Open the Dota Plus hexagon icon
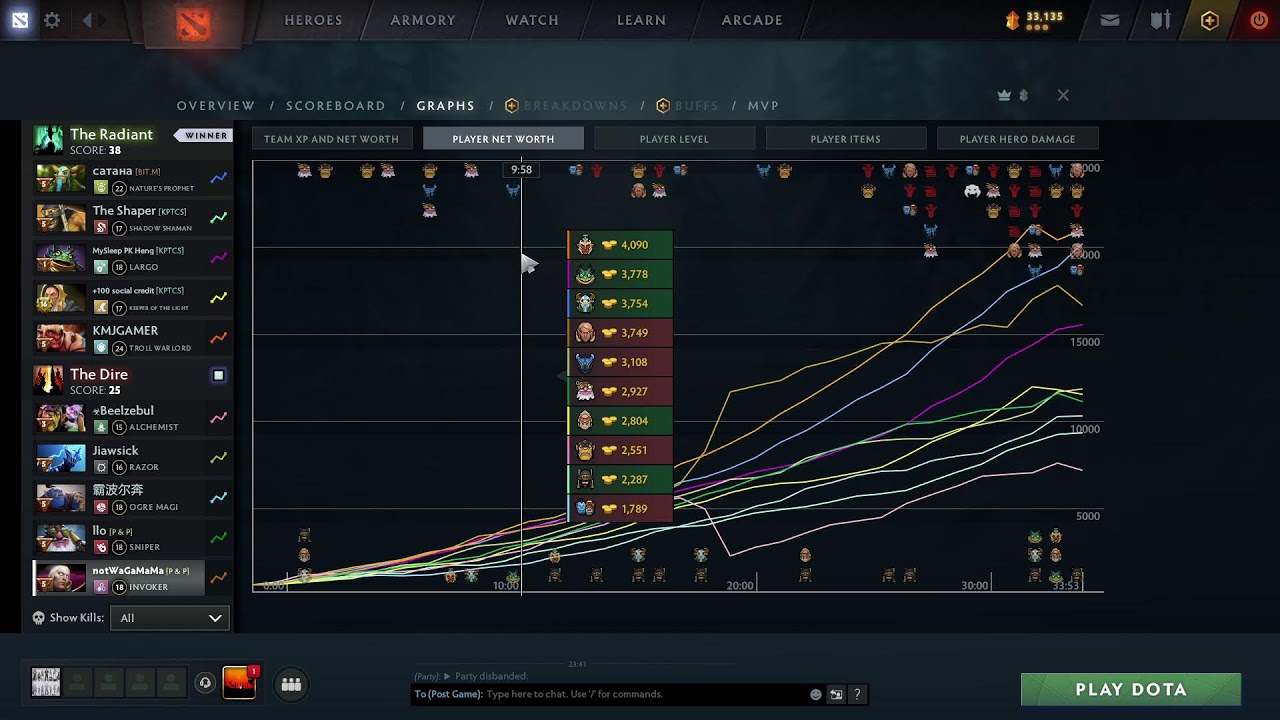The height and width of the screenshot is (720, 1280). point(1210,20)
